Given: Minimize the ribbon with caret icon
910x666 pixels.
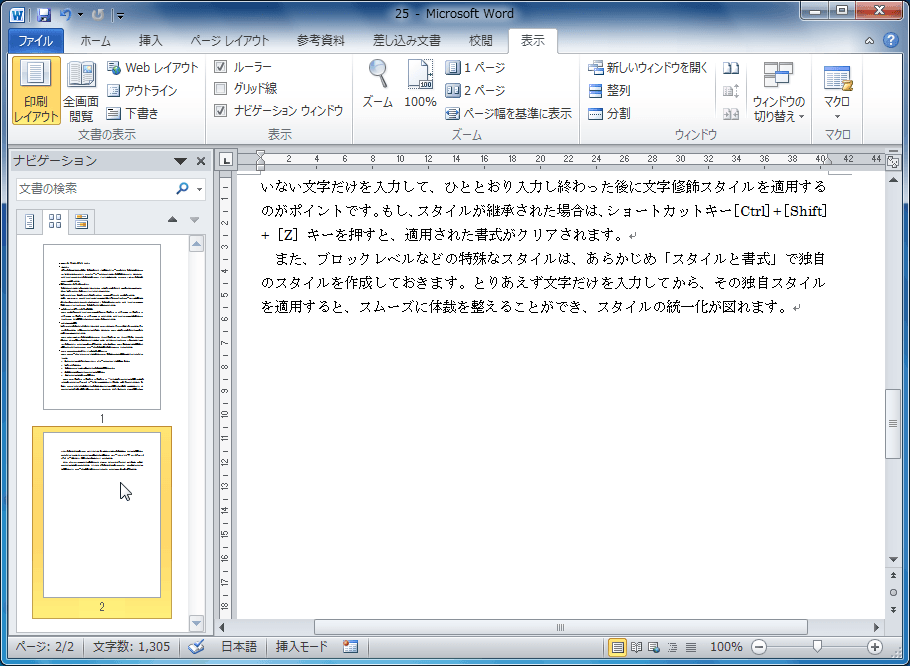Looking at the screenshot, I should (869, 41).
